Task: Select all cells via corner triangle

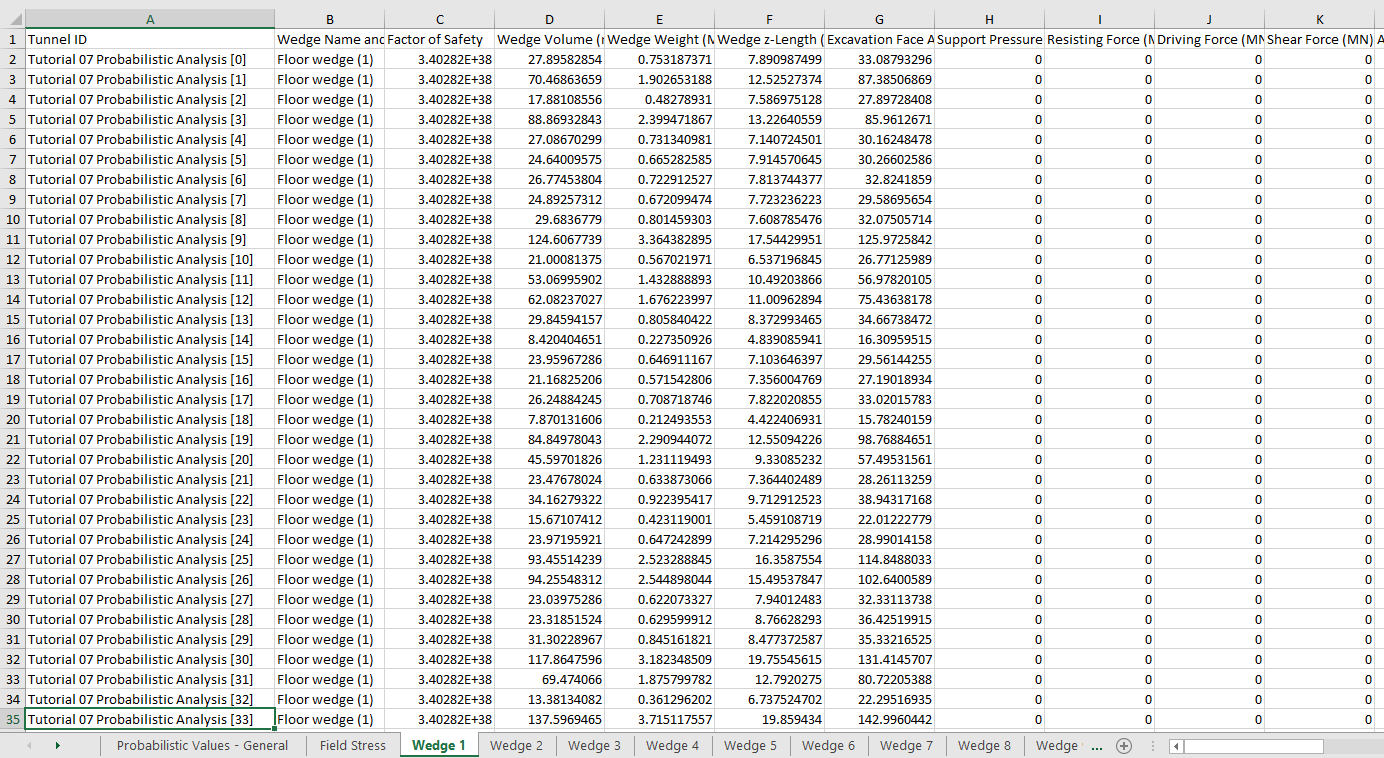Action: click(12, 19)
